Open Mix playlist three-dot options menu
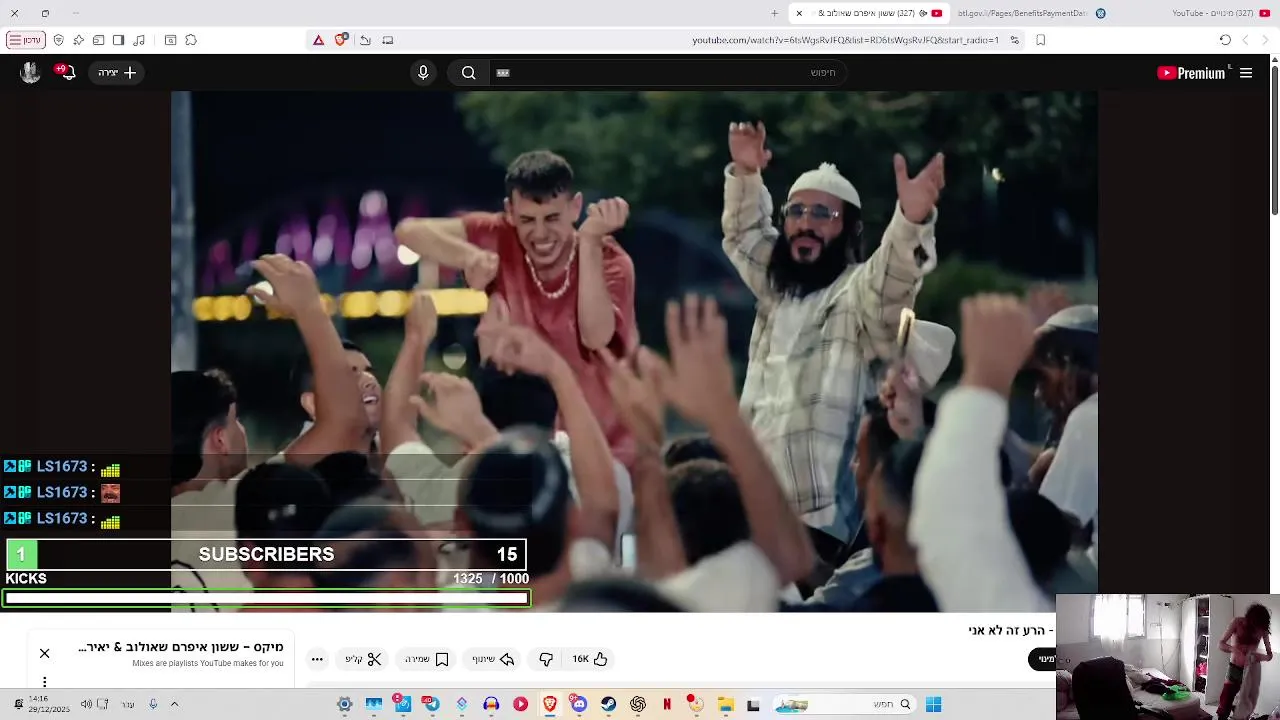The height and width of the screenshot is (720, 1280). coord(44,682)
